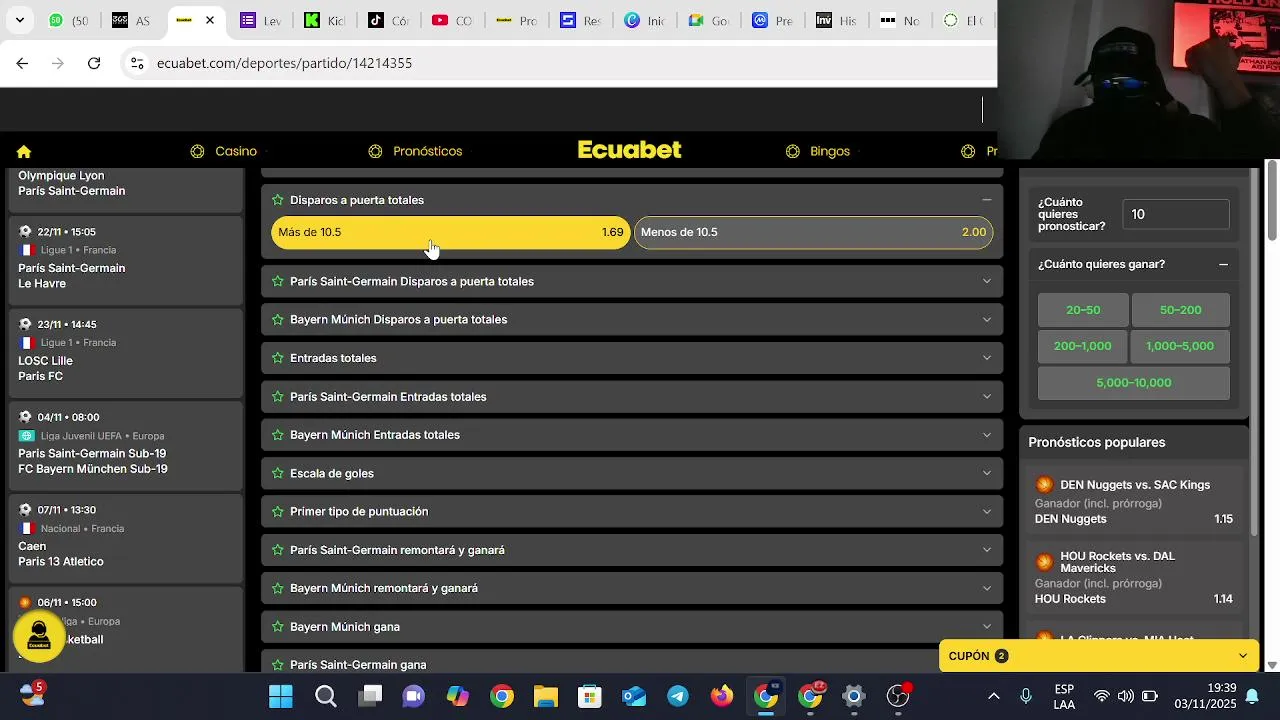Click the browser address bar URL
The width and height of the screenshot is (1280, 720).
pyautogui.click(x=285, y=63)
